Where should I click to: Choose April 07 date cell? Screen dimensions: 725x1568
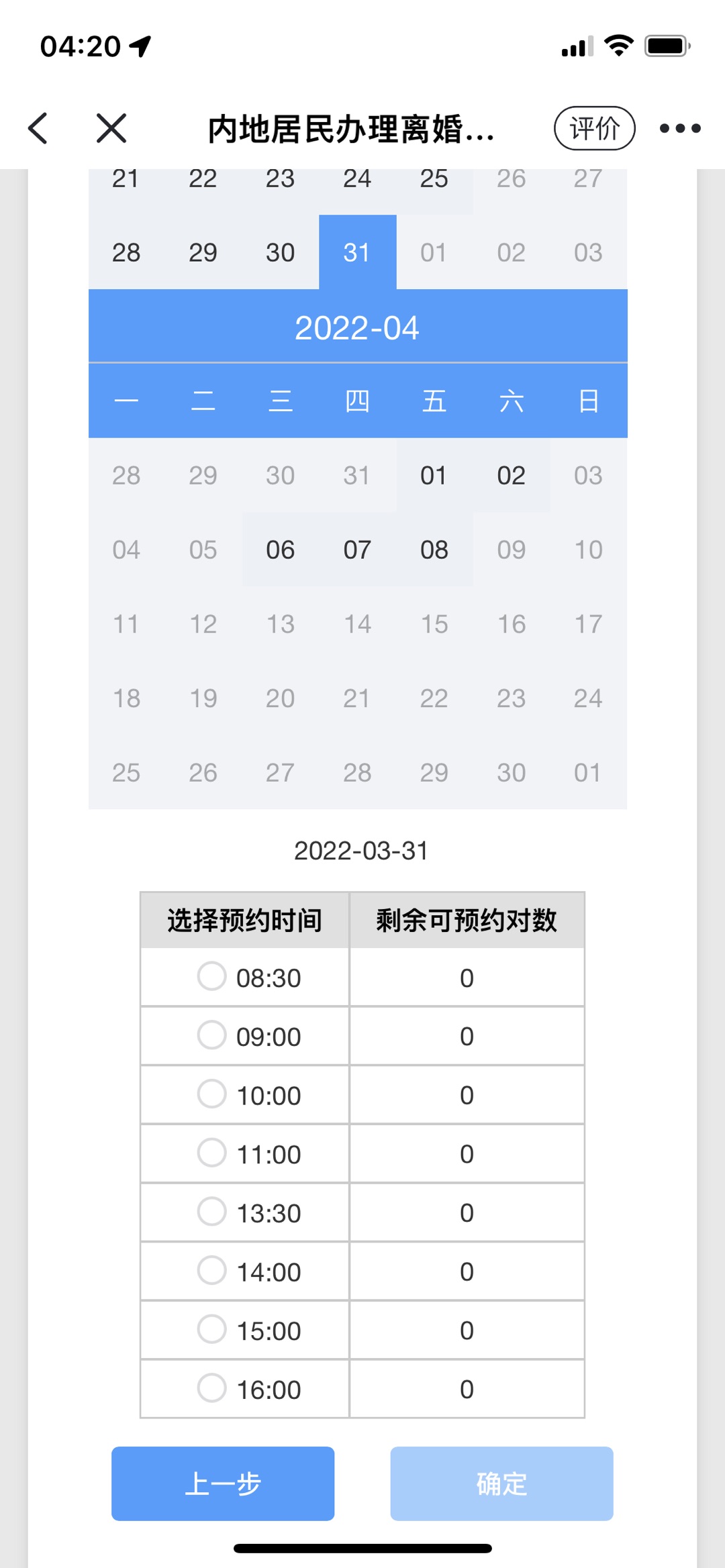357,550
